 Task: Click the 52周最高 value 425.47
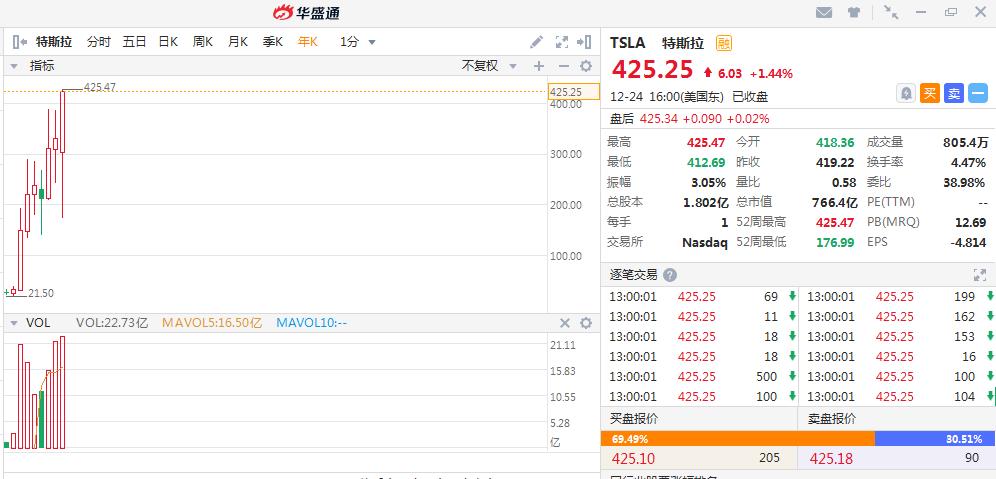(x=834, y=222)
